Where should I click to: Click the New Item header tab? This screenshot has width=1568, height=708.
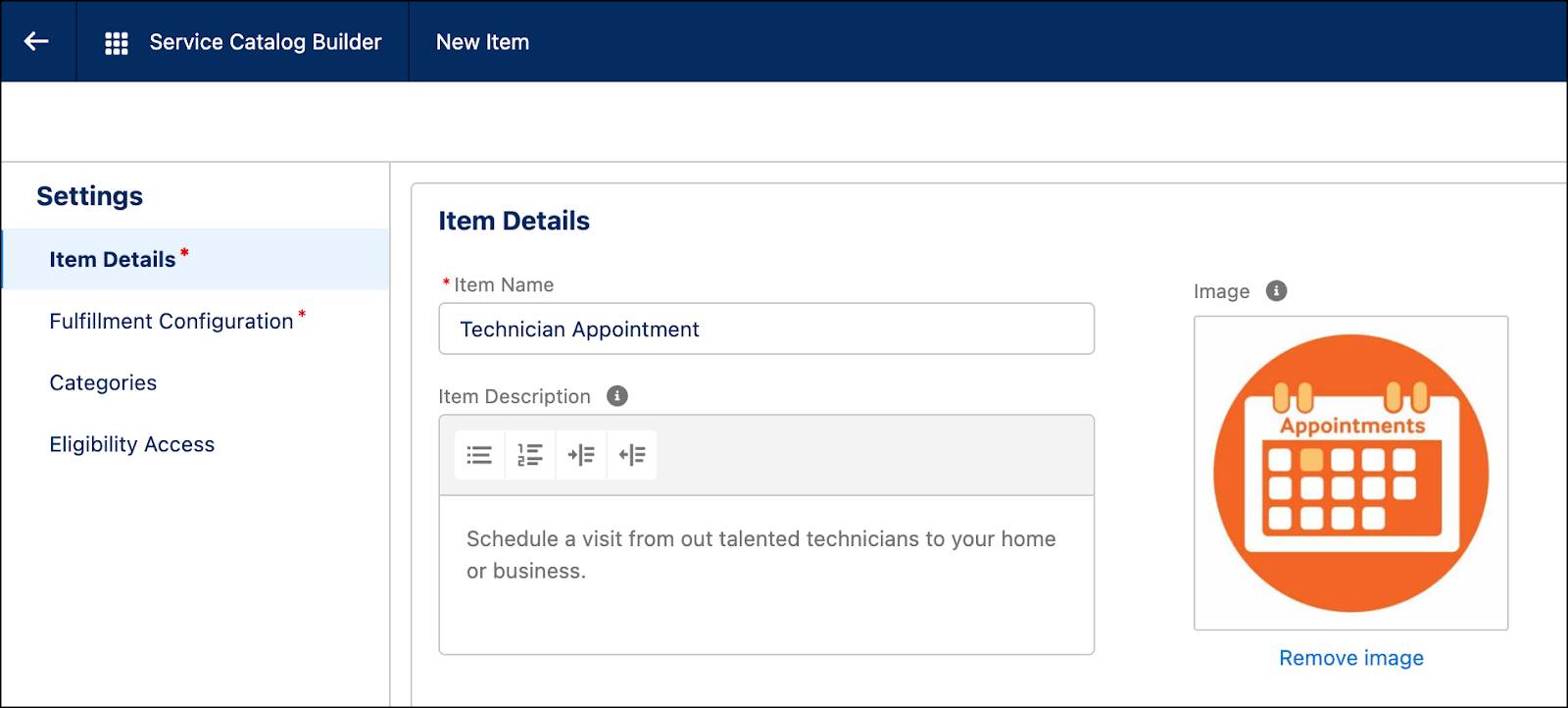482,42
